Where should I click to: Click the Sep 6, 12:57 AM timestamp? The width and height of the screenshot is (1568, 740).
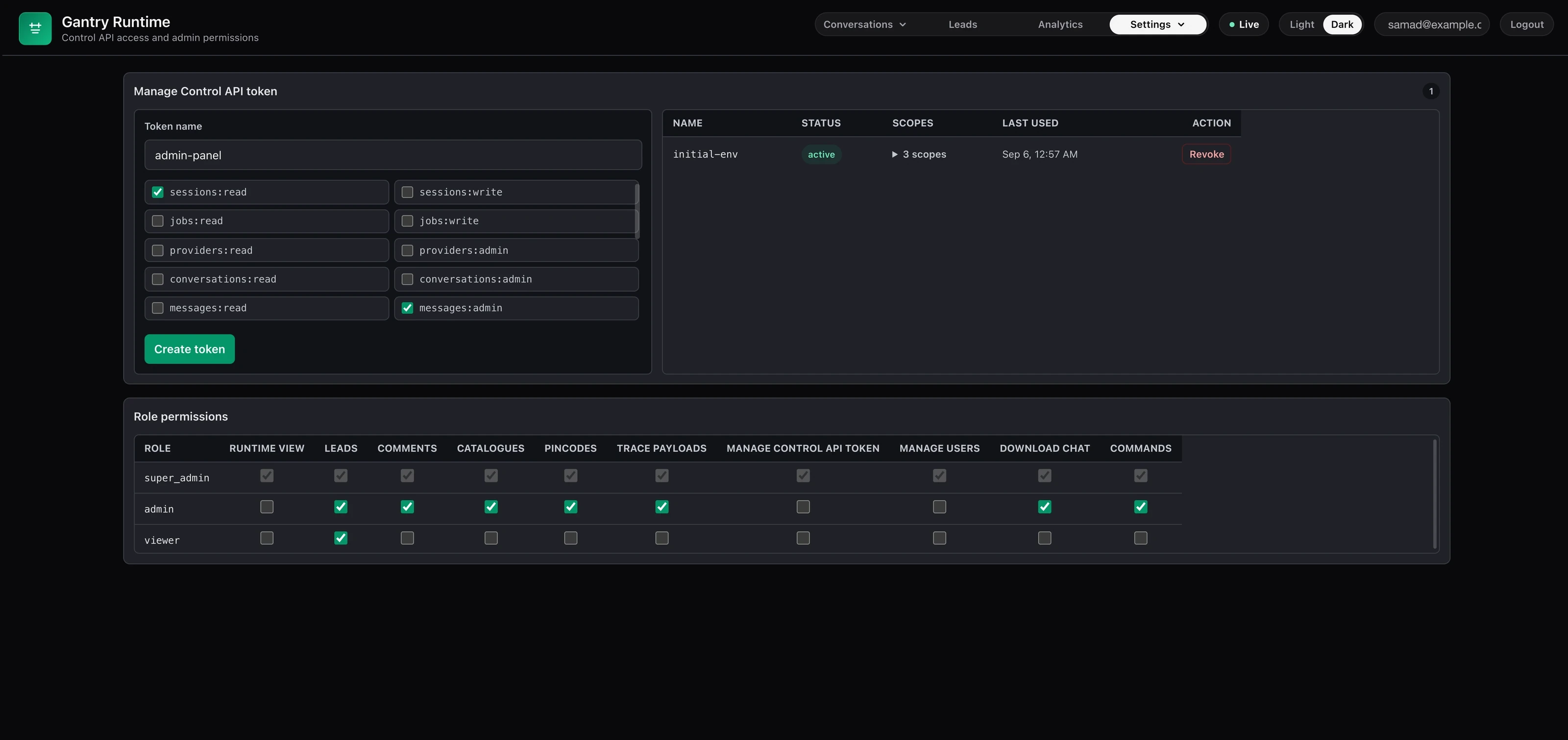point(1040,154)
